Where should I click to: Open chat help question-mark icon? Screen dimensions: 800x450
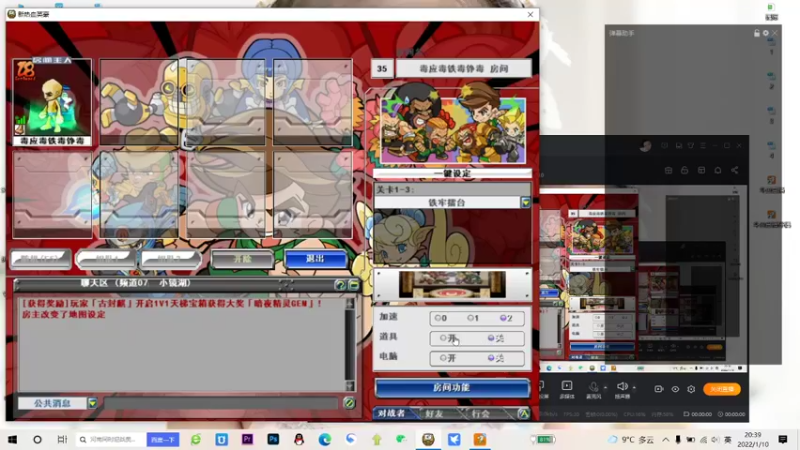tap(340, 284)
